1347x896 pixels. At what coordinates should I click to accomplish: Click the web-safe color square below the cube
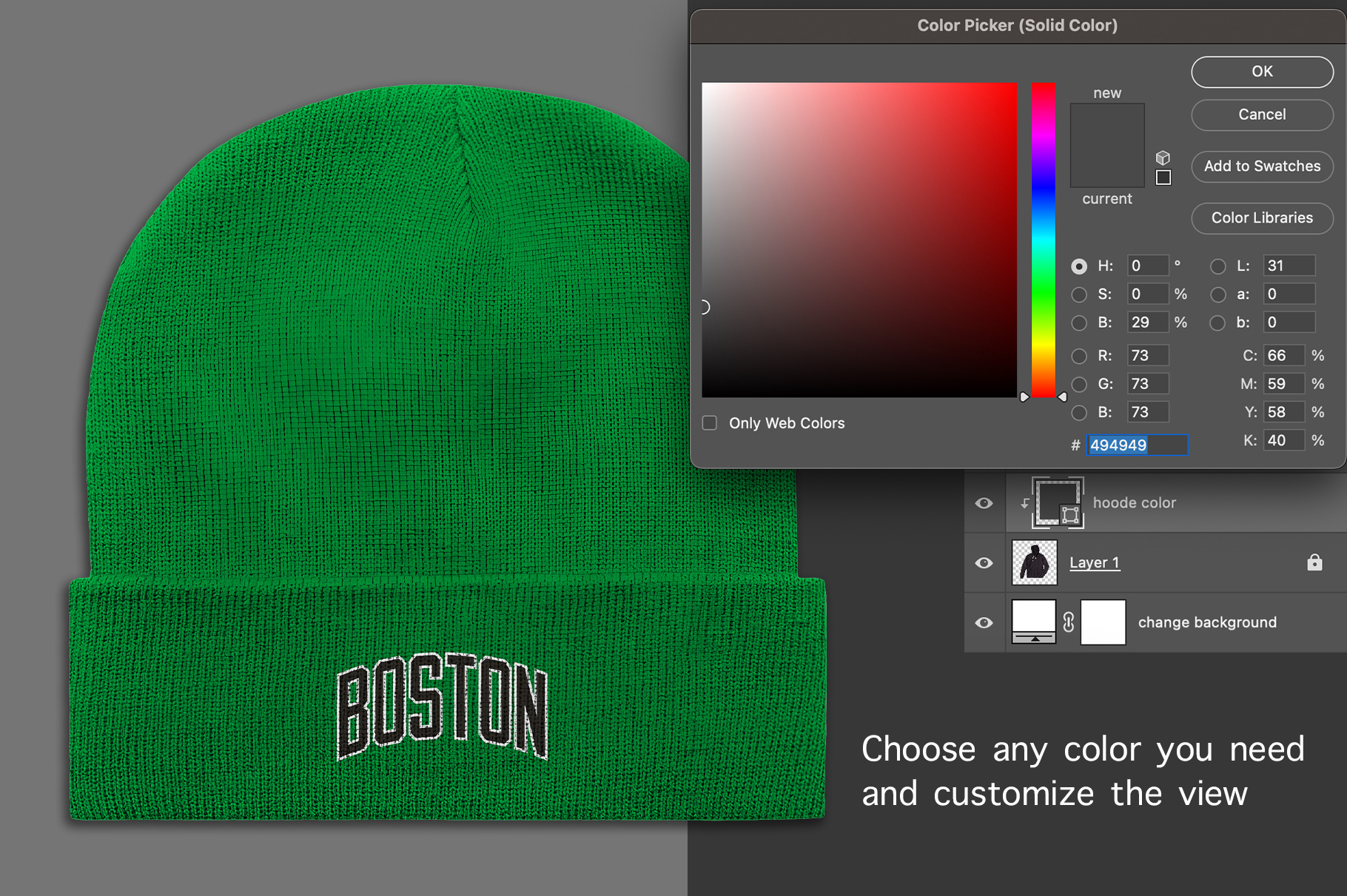pos(1164,178)
